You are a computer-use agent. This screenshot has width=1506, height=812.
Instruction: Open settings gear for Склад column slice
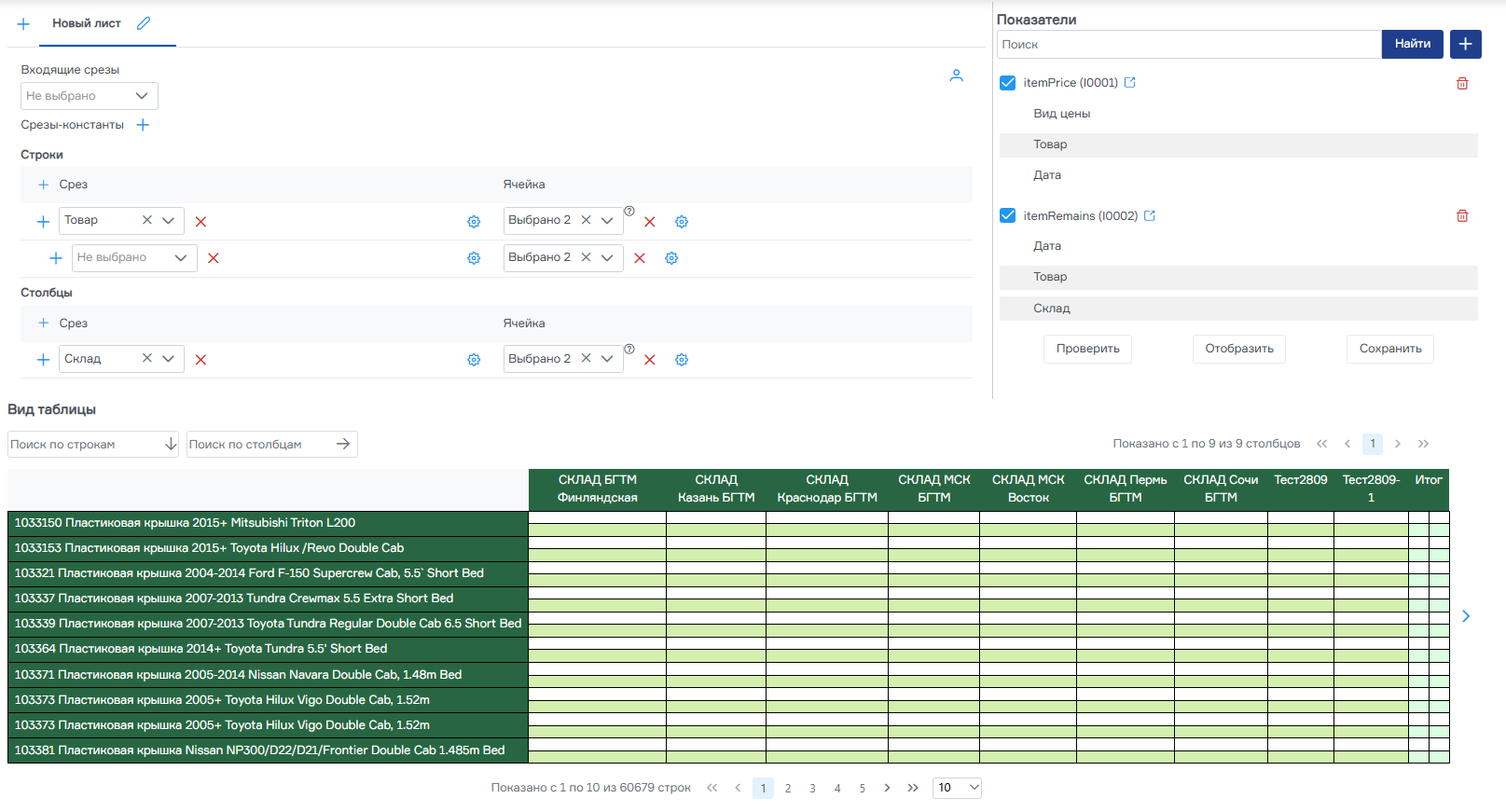click(x=474, y=360)
